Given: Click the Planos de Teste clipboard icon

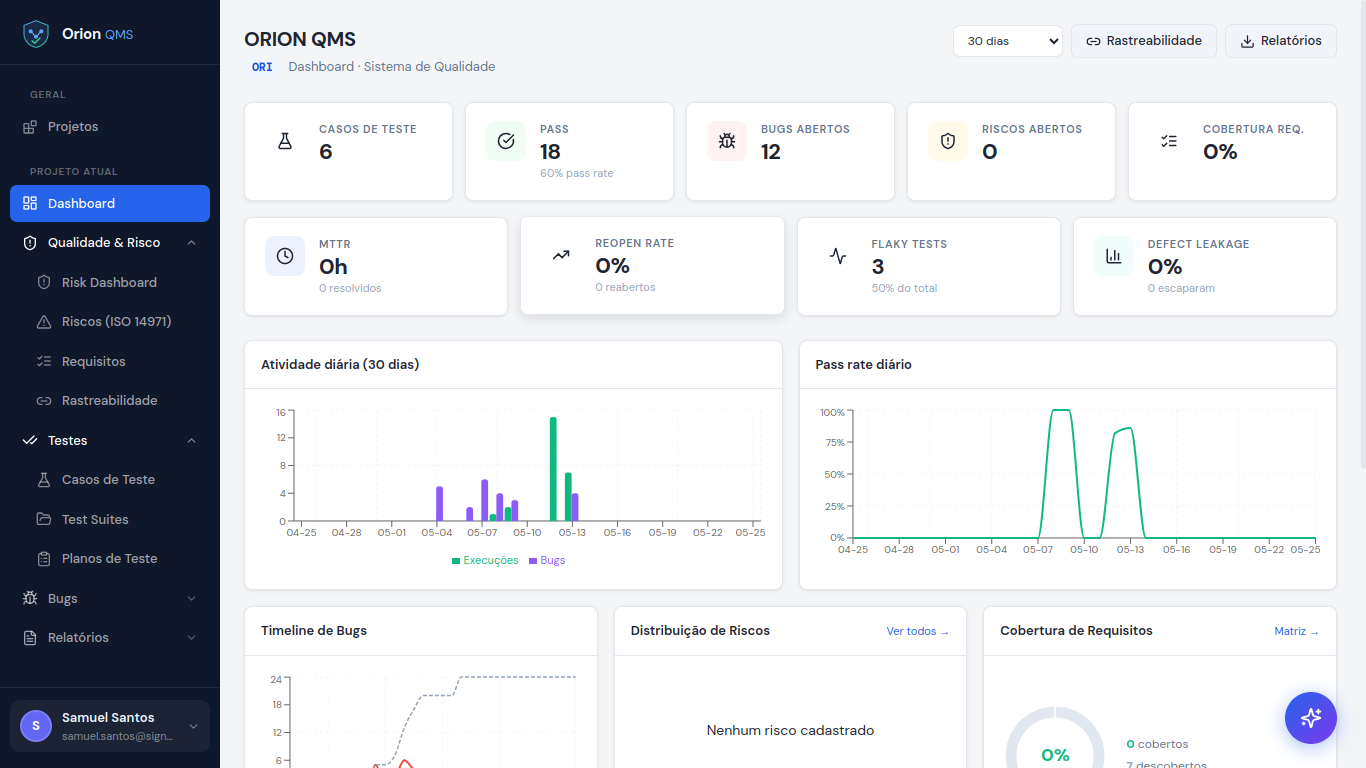Looking at the screenshot, I should click(x=44, y=559).
